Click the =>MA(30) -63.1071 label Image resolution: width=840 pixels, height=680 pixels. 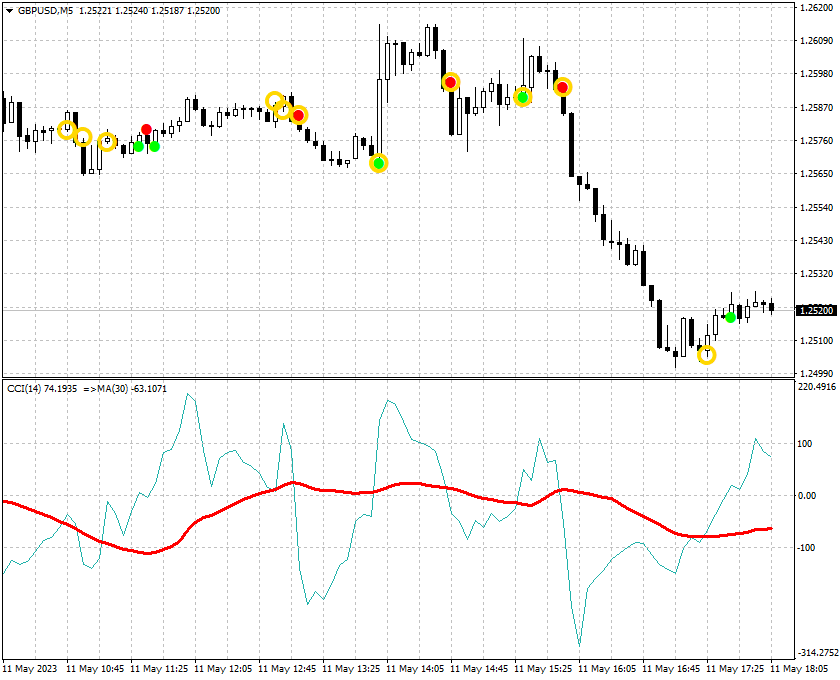(125, 389)
